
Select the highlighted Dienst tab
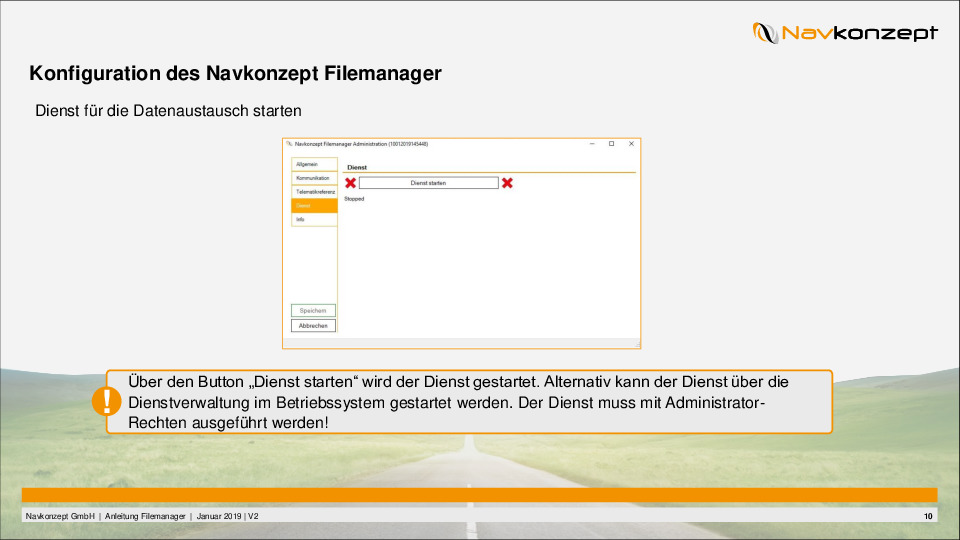(x=314, y=205)
